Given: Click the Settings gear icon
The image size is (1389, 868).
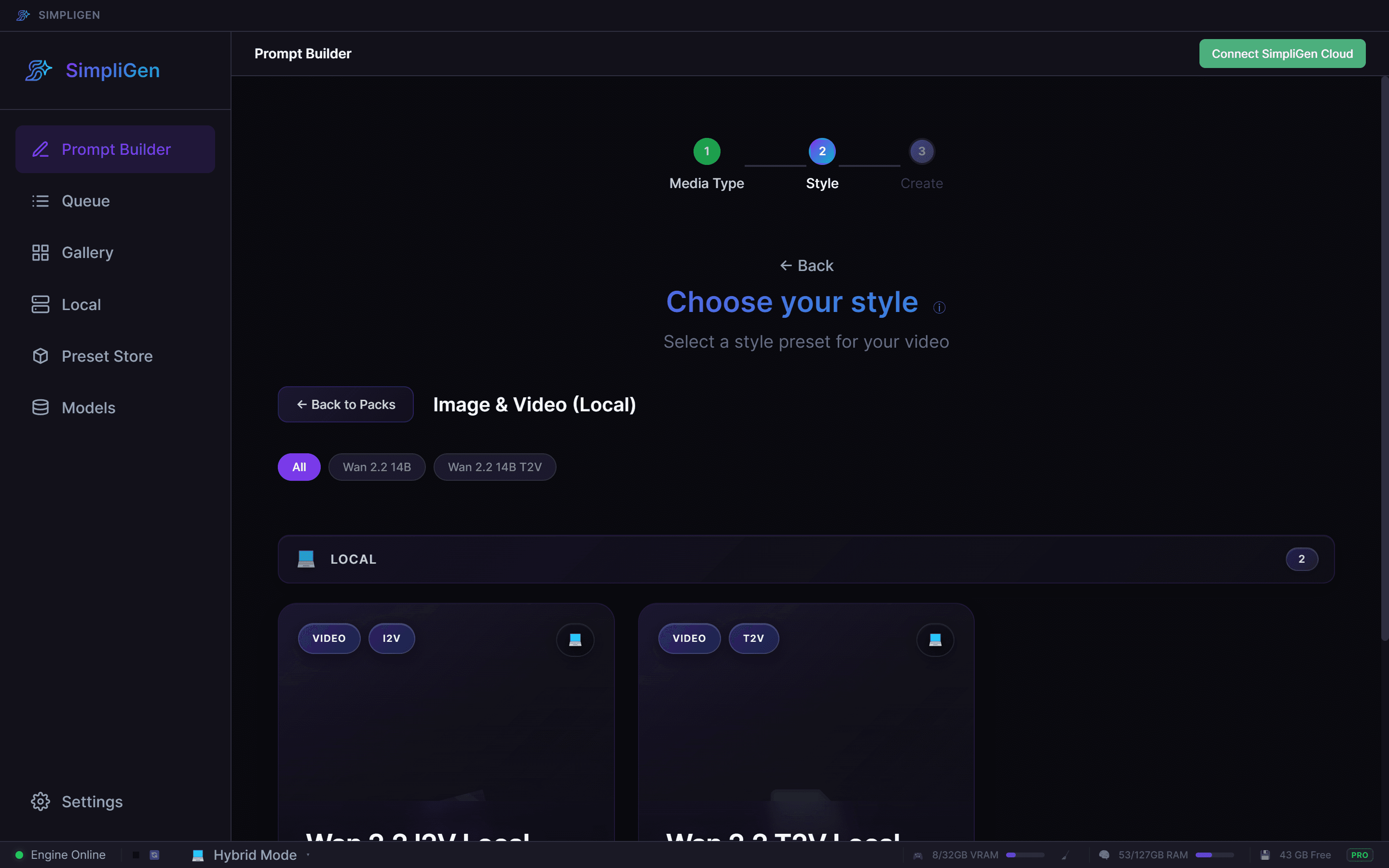Looking at the screenshot, I should coord(40,801).
